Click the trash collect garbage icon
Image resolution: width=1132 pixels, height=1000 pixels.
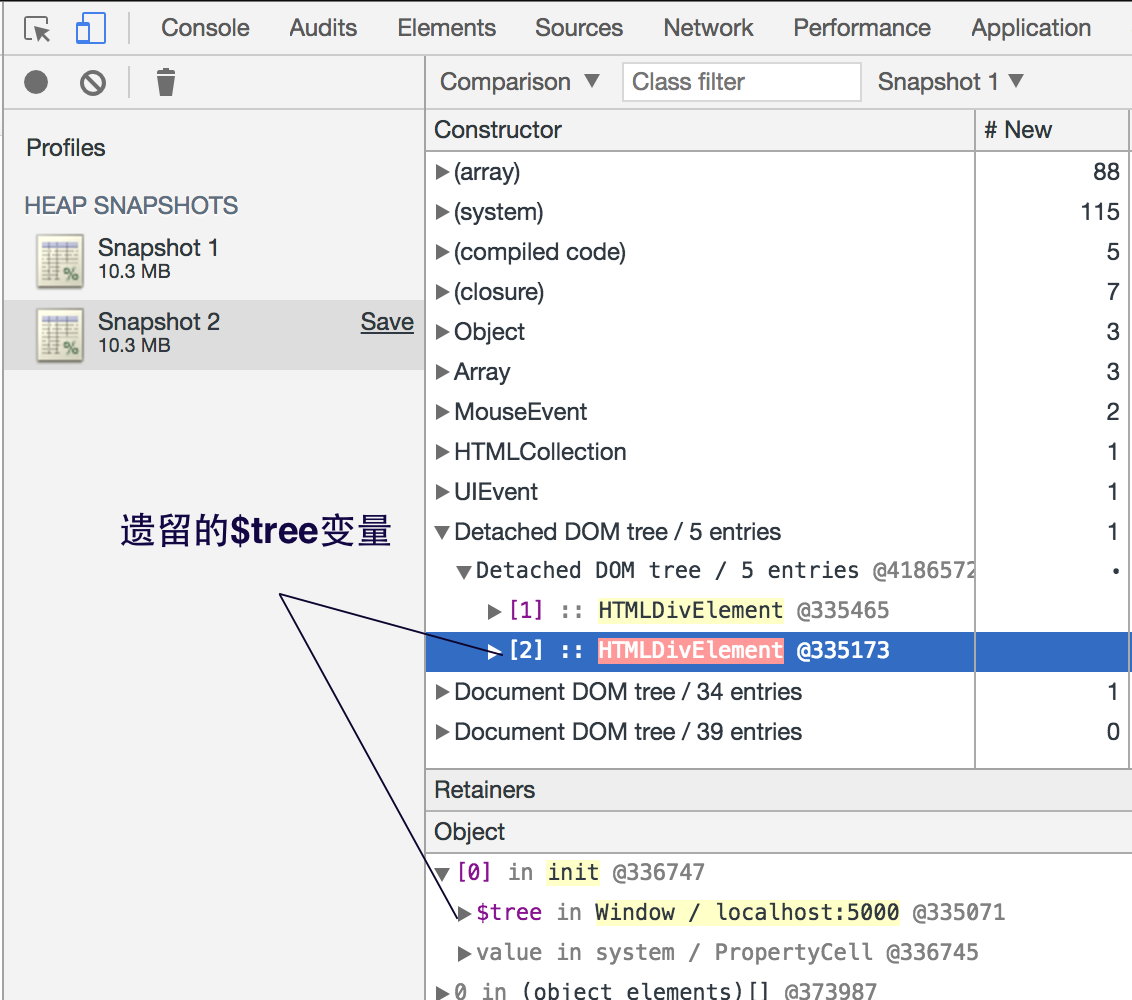pyautogui.click(x=166, y=82)
